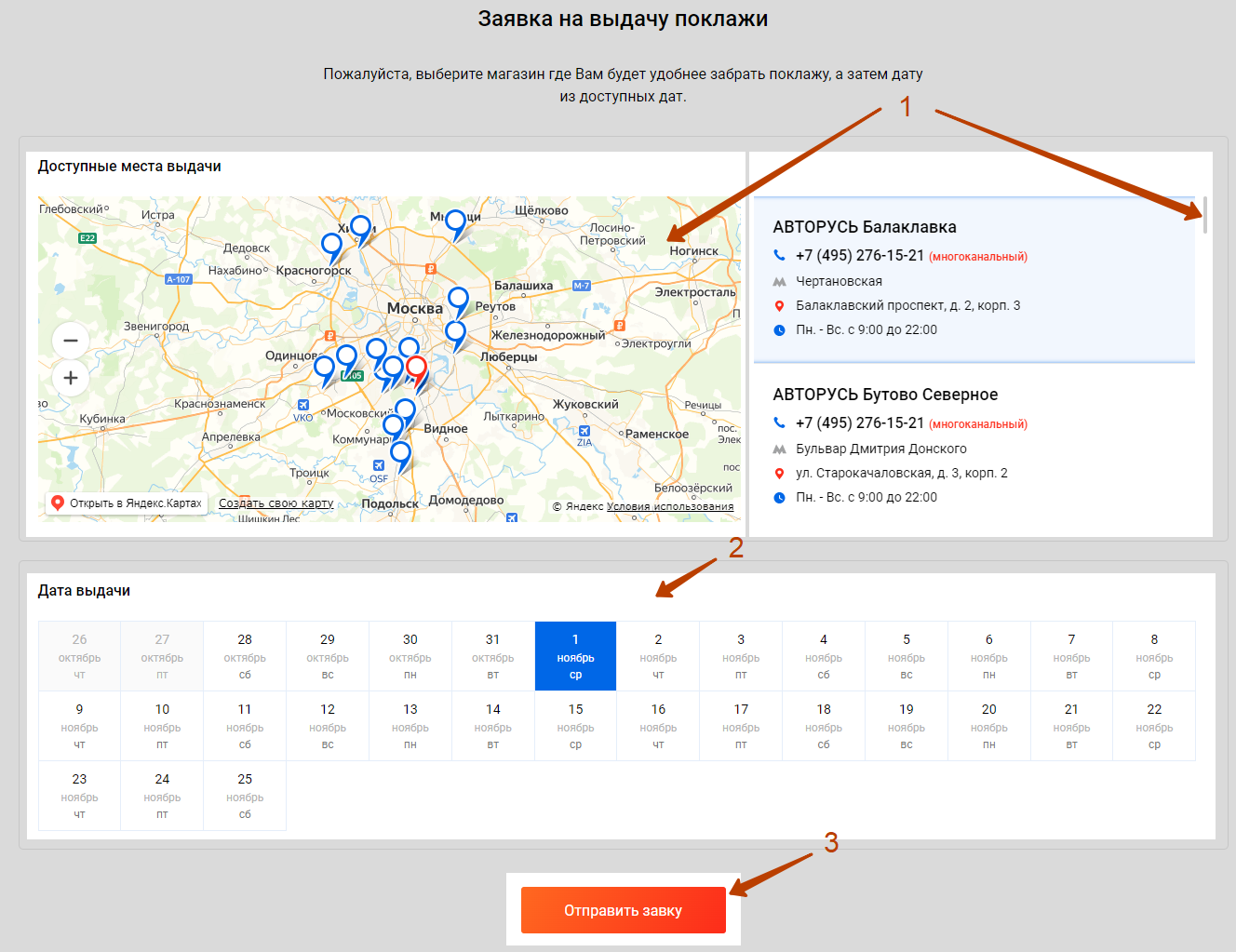Viewport: 1236px width, 952px height.
Task: Pick delivery date 6 ноябрь пн
Action: coord(989,656)
